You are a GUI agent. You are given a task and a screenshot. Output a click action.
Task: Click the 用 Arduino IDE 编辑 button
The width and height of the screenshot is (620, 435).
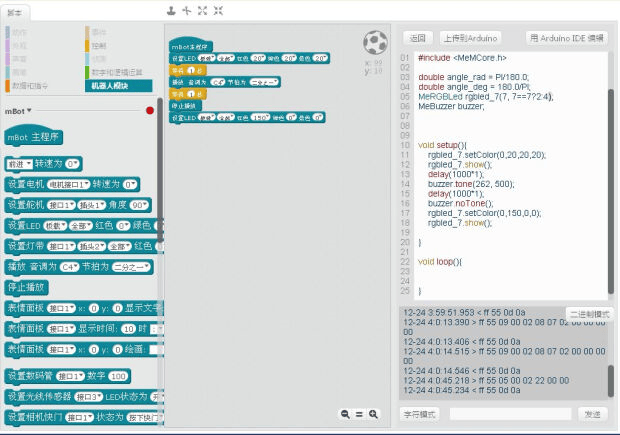click(566, 38)
